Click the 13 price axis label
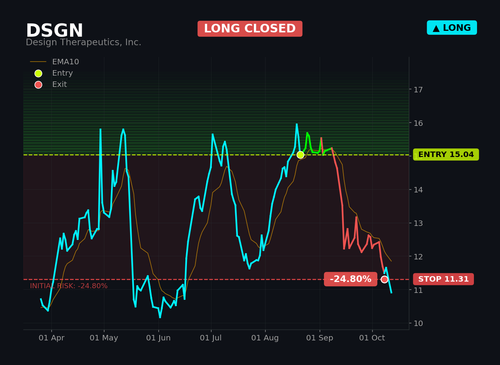 click(418, 223)
